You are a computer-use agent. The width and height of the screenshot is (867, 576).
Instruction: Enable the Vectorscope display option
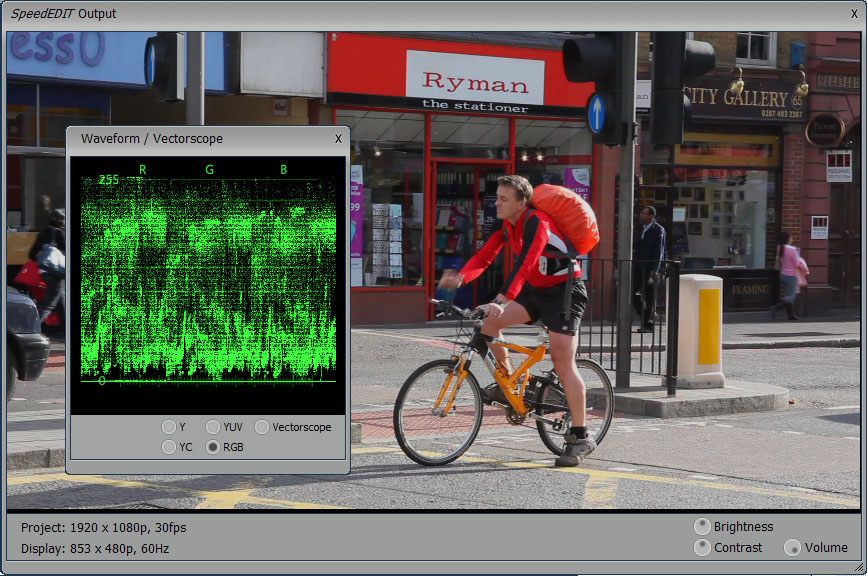(262, 427)
